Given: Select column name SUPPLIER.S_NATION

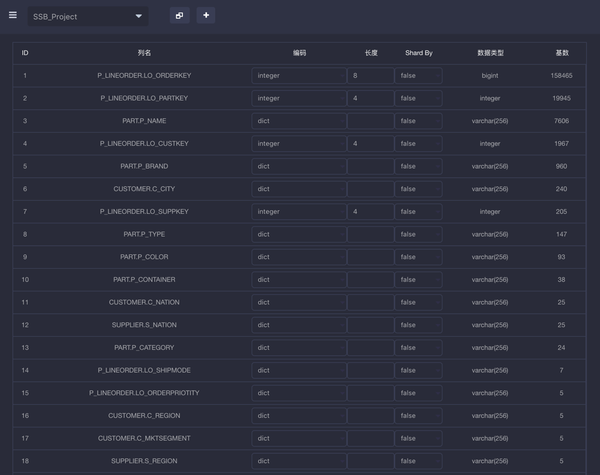Looking at the screenshot, I should click(144, 325).
